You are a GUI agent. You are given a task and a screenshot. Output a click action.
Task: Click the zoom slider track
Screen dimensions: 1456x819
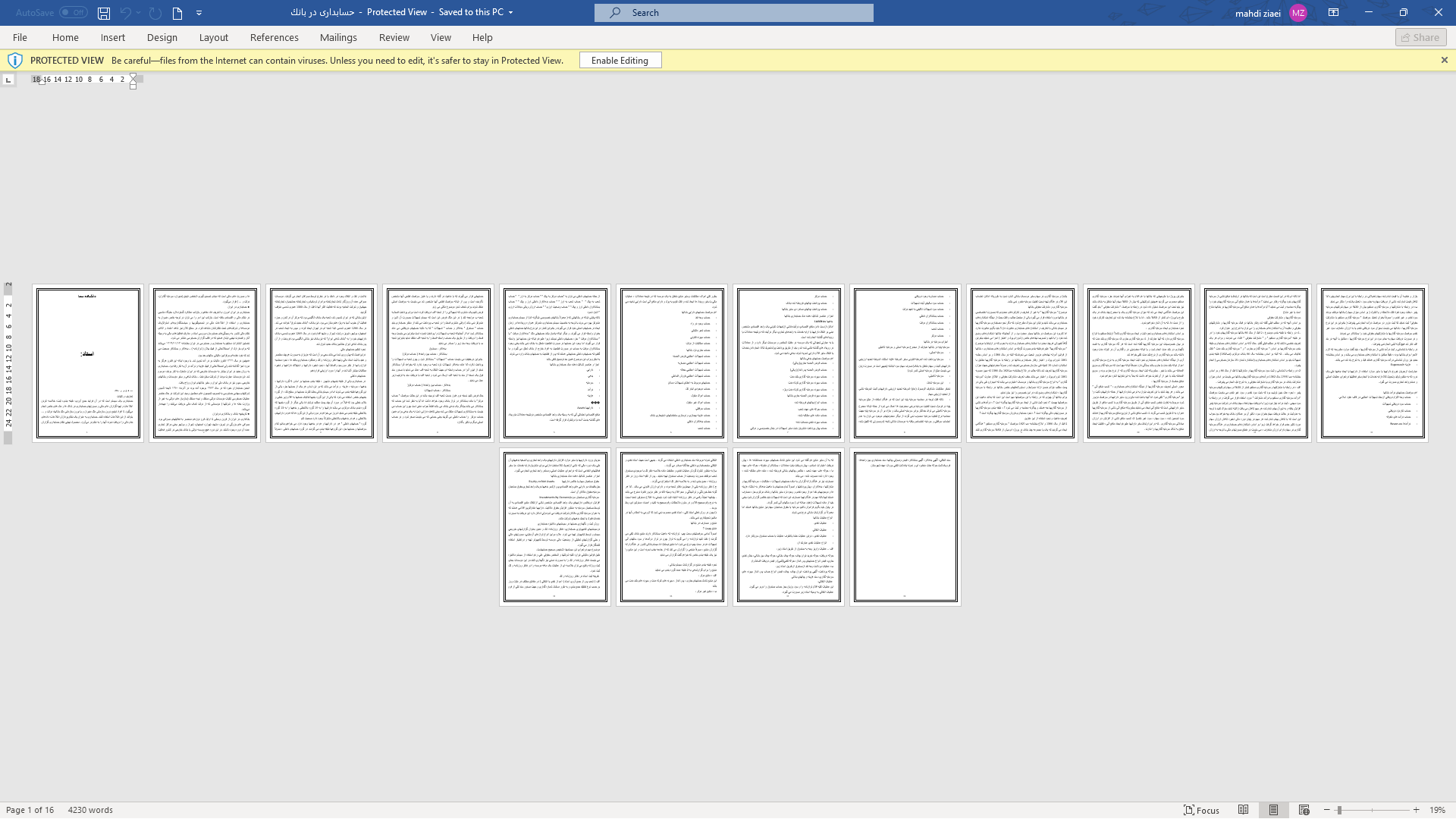point(1372,810)
